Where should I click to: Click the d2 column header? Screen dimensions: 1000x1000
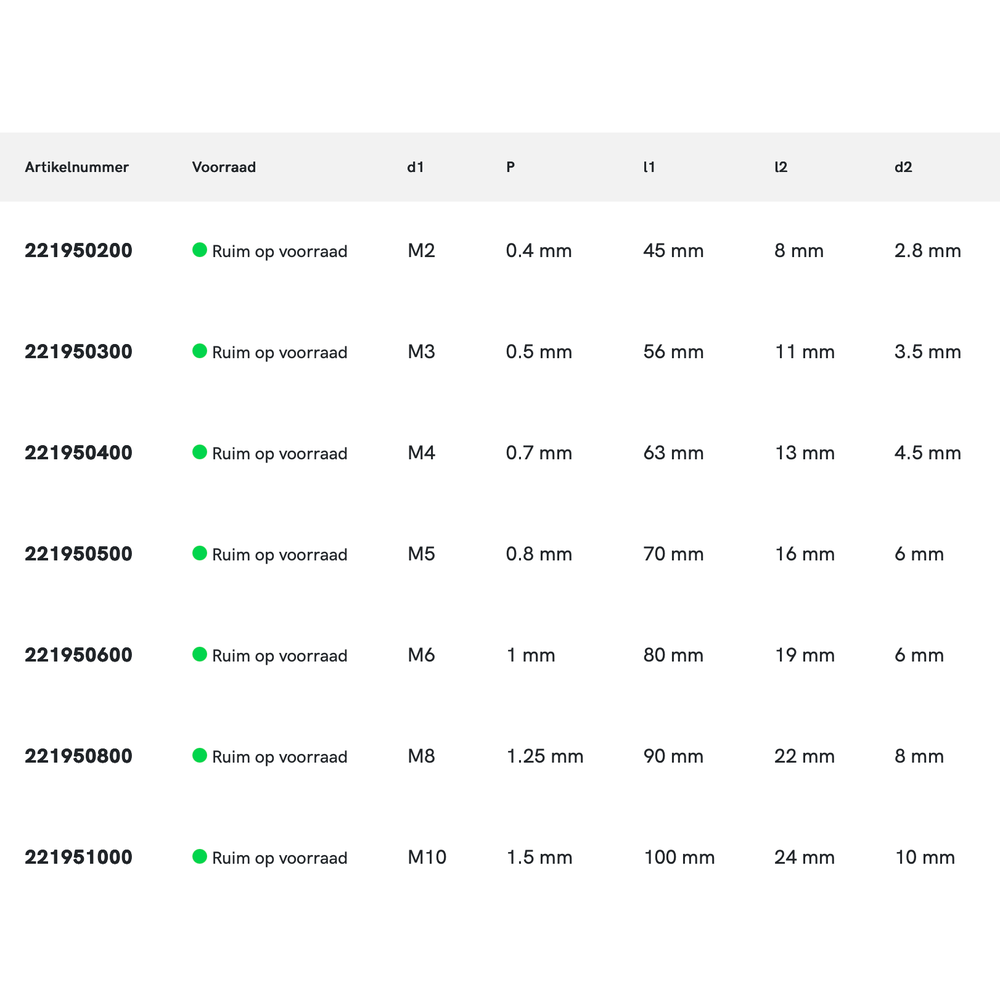[903, 167]
